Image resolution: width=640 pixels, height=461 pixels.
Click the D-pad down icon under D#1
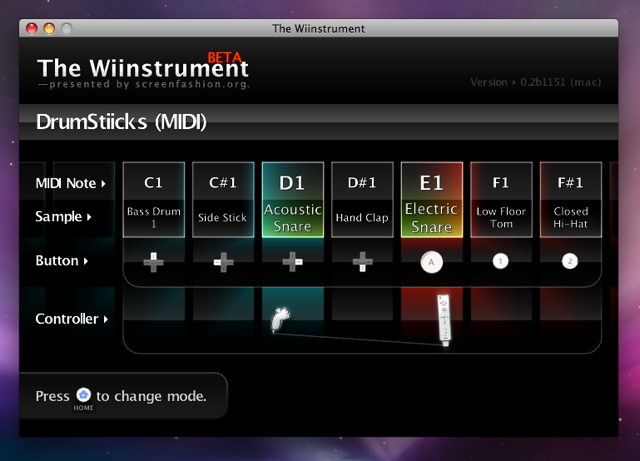[362, 262]
